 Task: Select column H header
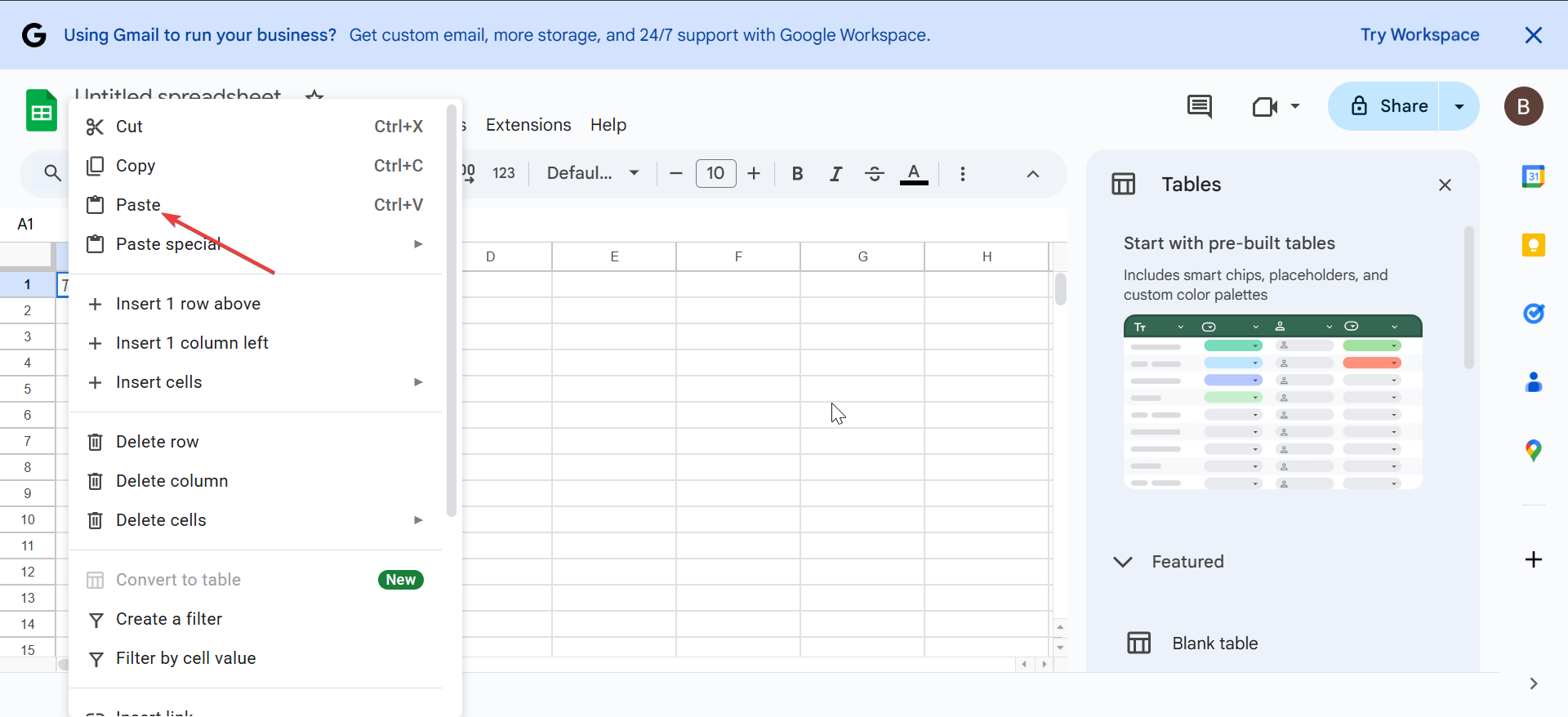pos(987,256)
